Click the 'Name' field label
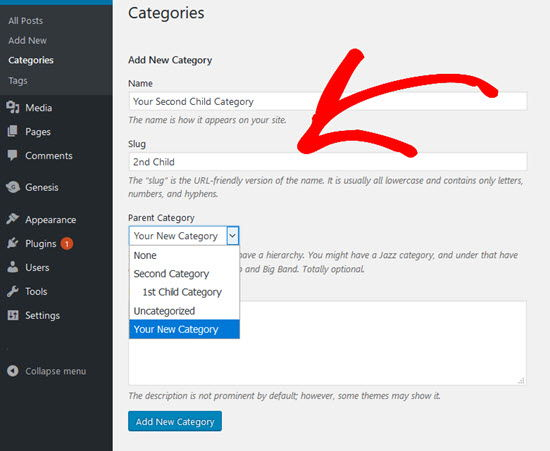Screen dimensions: 550x451 [140, 83]
